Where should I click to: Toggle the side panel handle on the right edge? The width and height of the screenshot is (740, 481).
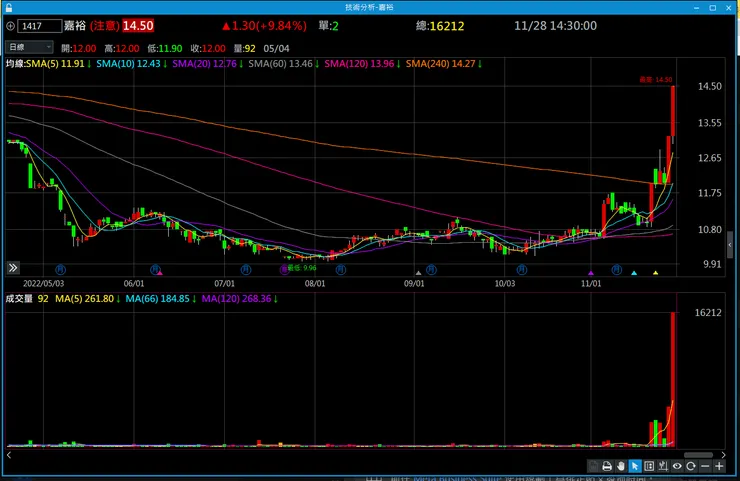730,245
